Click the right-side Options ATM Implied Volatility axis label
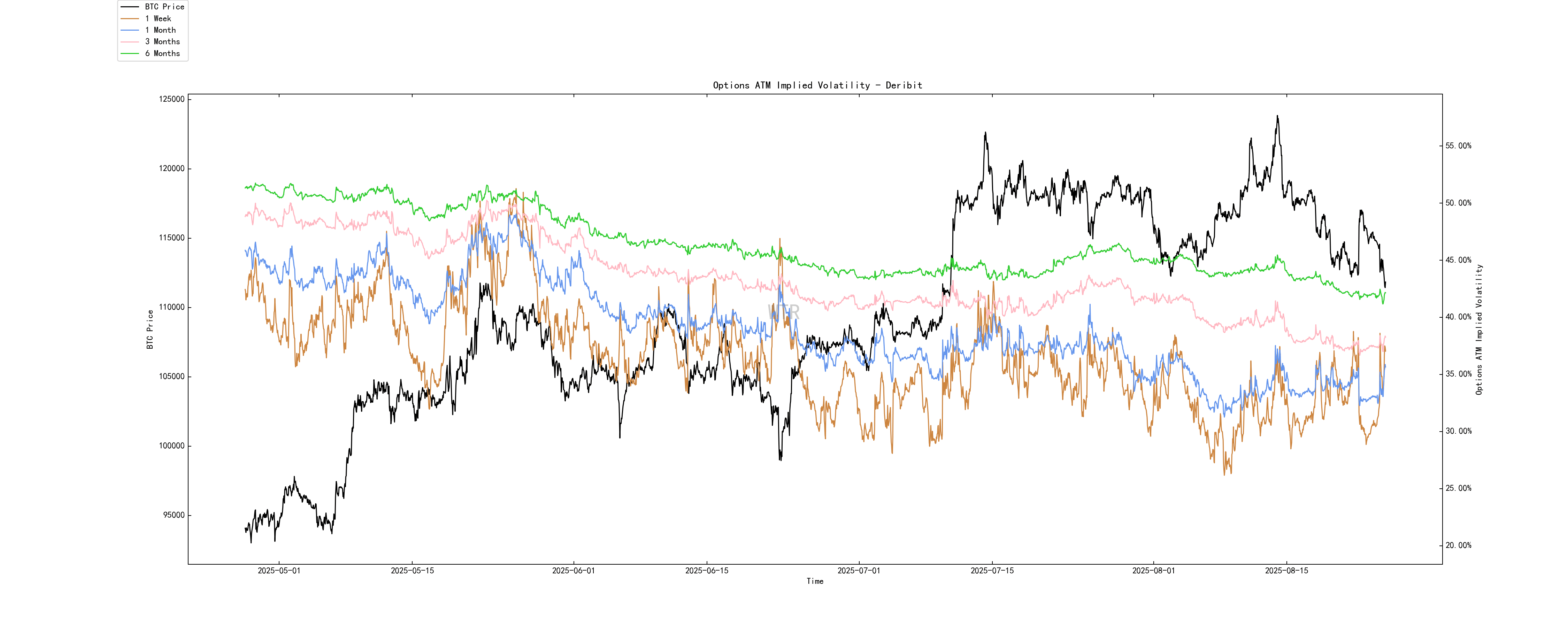The height and width of the screenshot is (627, 1568). click(1478, 329)
